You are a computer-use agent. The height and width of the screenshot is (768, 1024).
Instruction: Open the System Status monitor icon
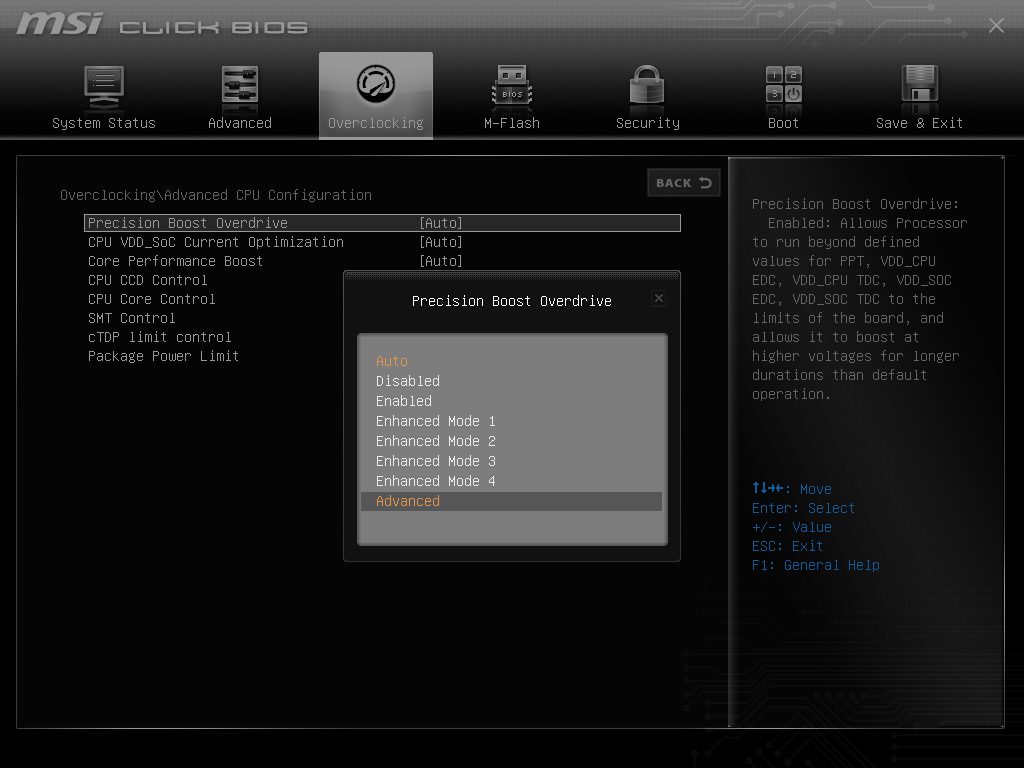[x=104, y=87]
